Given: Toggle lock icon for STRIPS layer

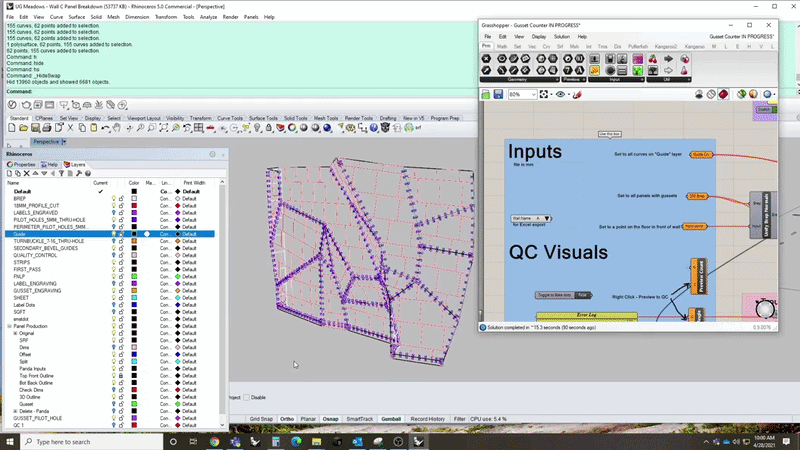Looking at the screenshot, I should (121, 262).
